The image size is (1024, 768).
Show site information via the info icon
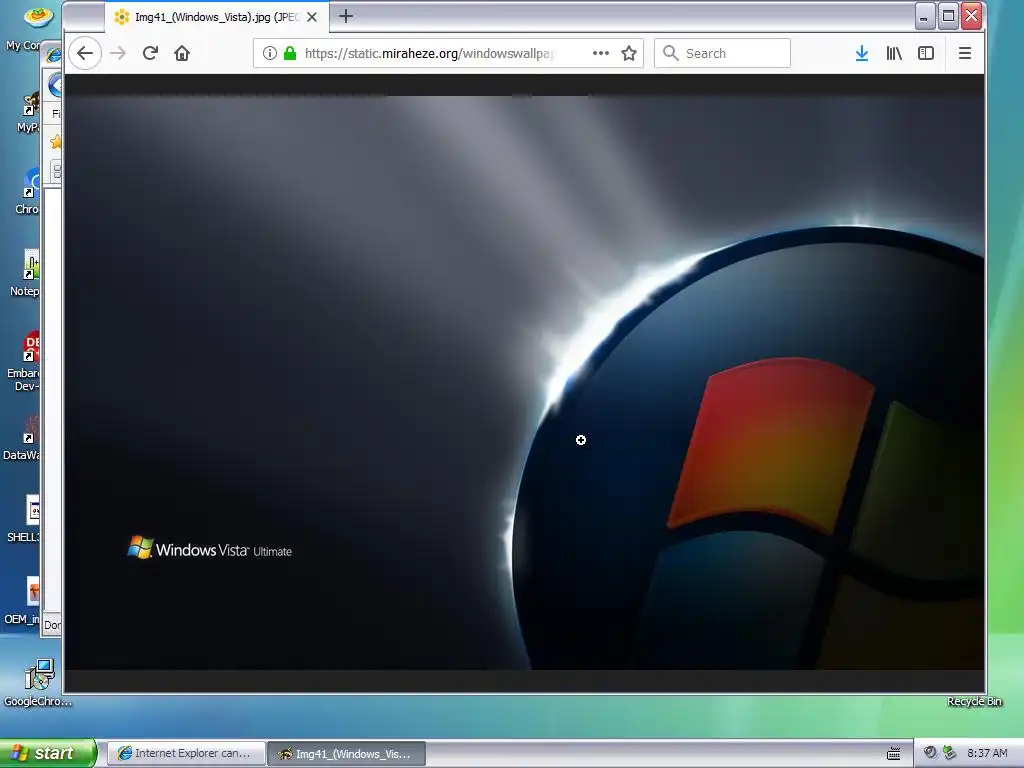coord(270,53)
